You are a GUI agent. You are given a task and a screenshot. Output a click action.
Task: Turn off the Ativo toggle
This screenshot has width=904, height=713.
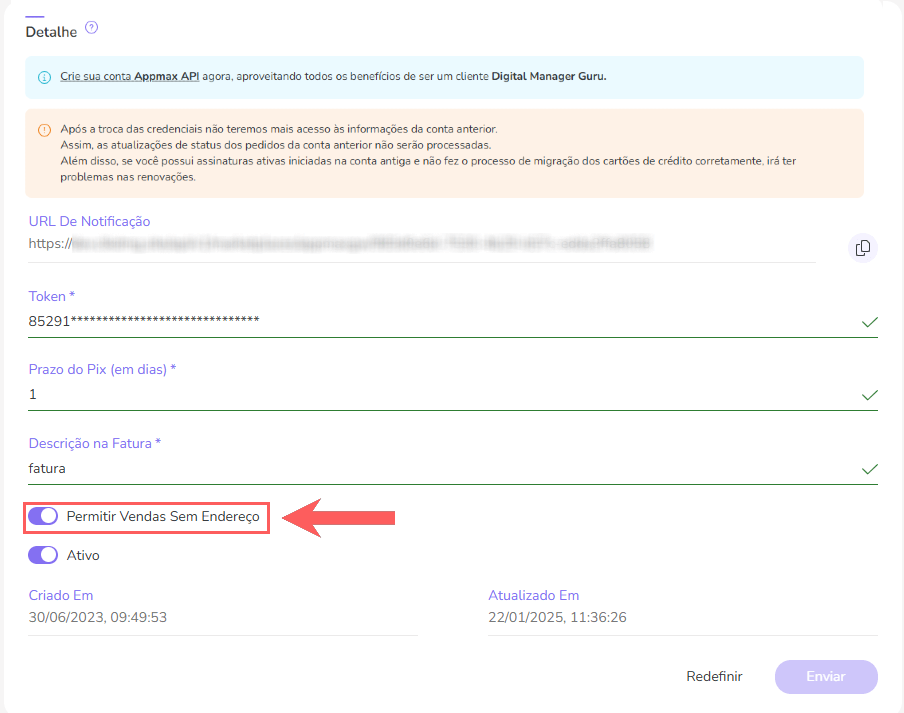[41, 554]
